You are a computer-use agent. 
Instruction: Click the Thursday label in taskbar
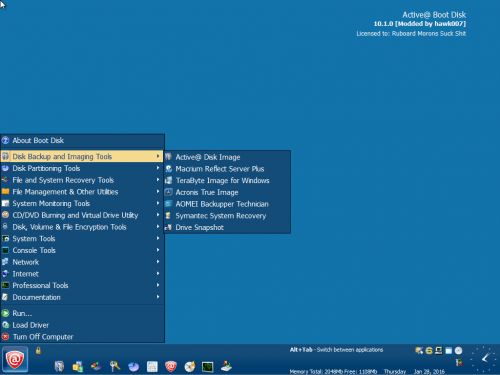[x=395, y=371]
